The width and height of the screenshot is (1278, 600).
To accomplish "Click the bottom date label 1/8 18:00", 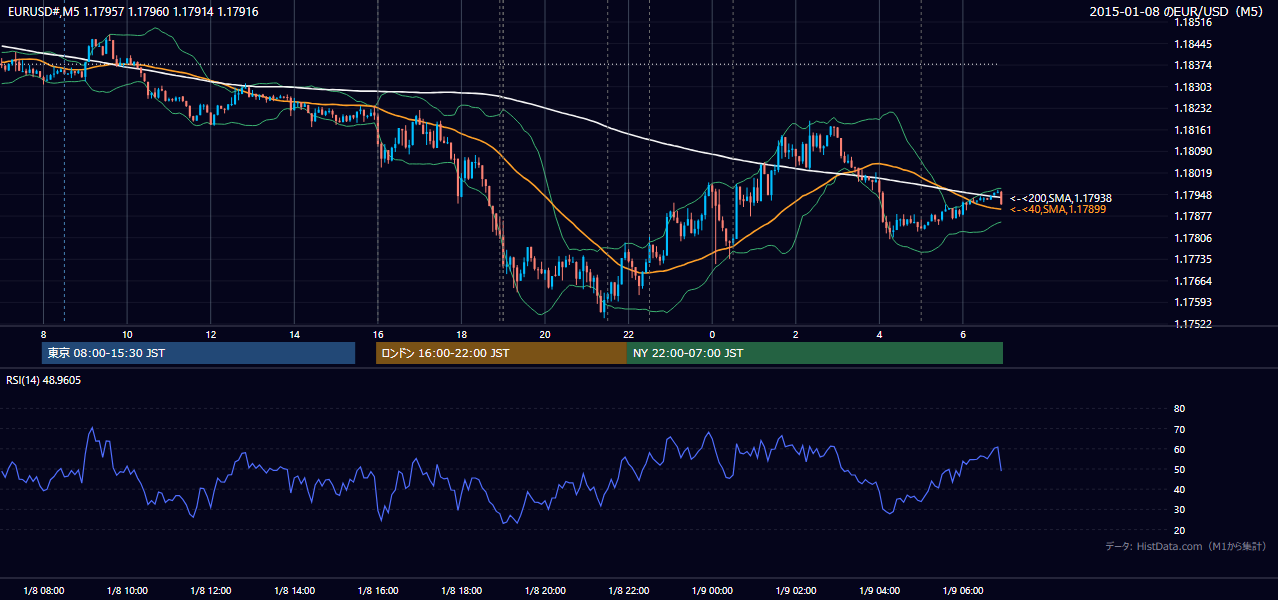I will pos(461,591).
